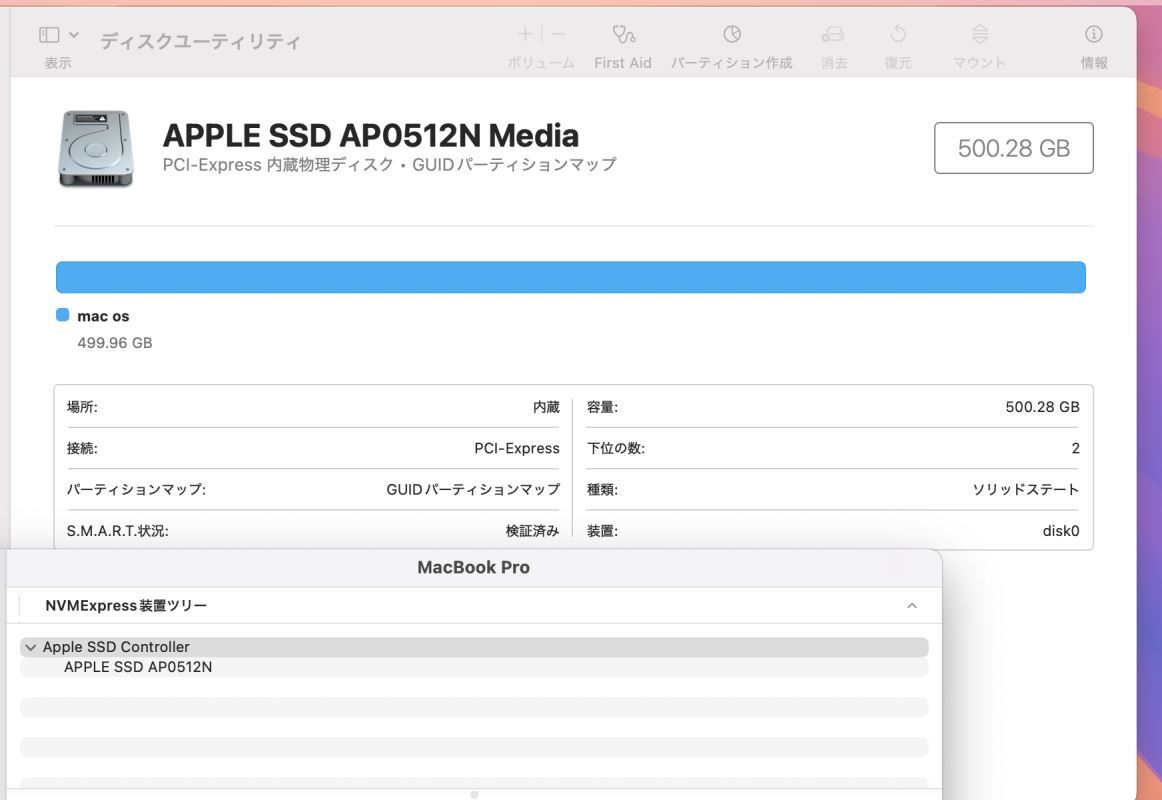Select the 'NVMExpress装置ツリー' header
The height and width of the screenshot is (800, 1162).
tap(126, 606)
